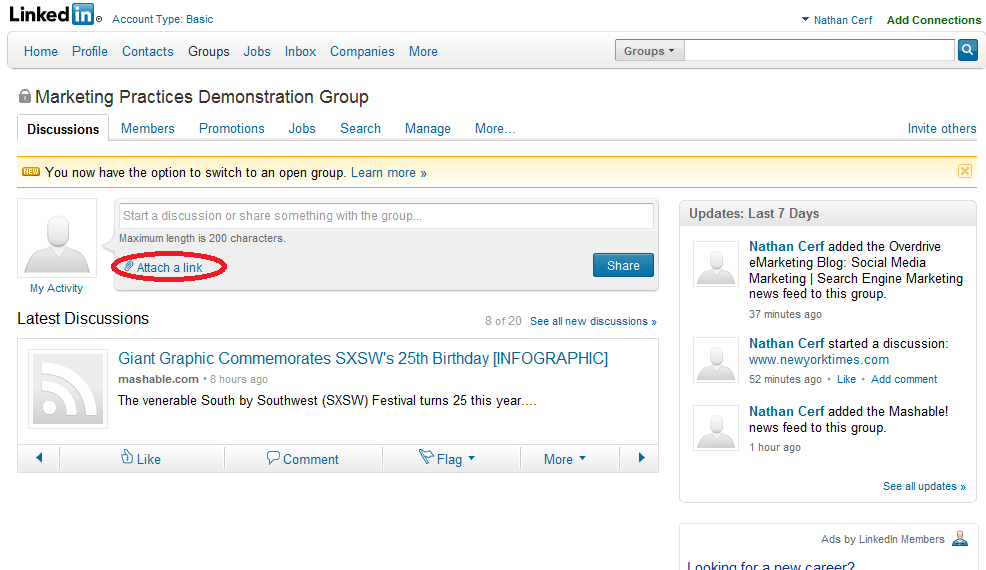
Task: Click the lock icon beside group name
Action: (25, 96)
